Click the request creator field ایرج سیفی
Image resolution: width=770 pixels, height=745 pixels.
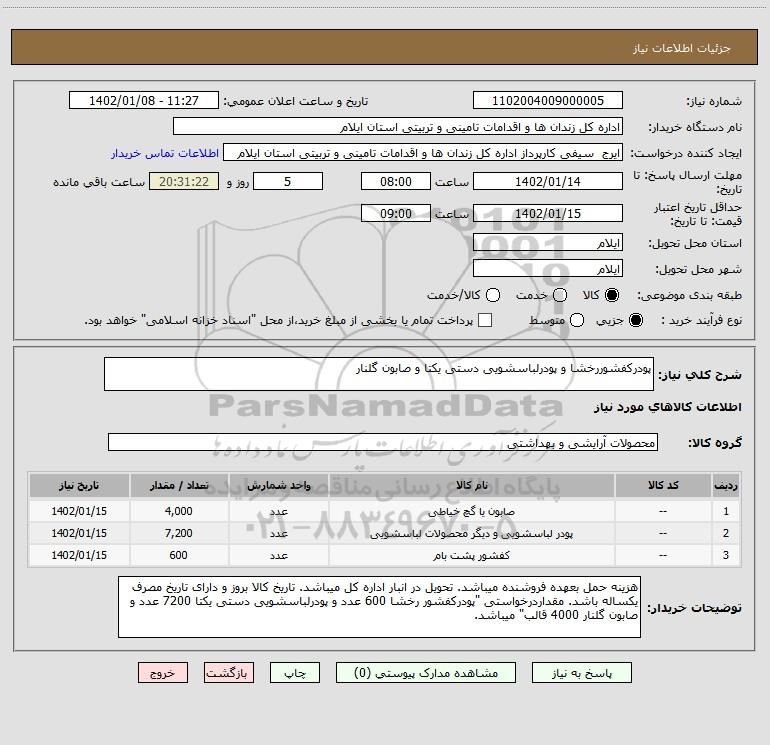[423, 153]
